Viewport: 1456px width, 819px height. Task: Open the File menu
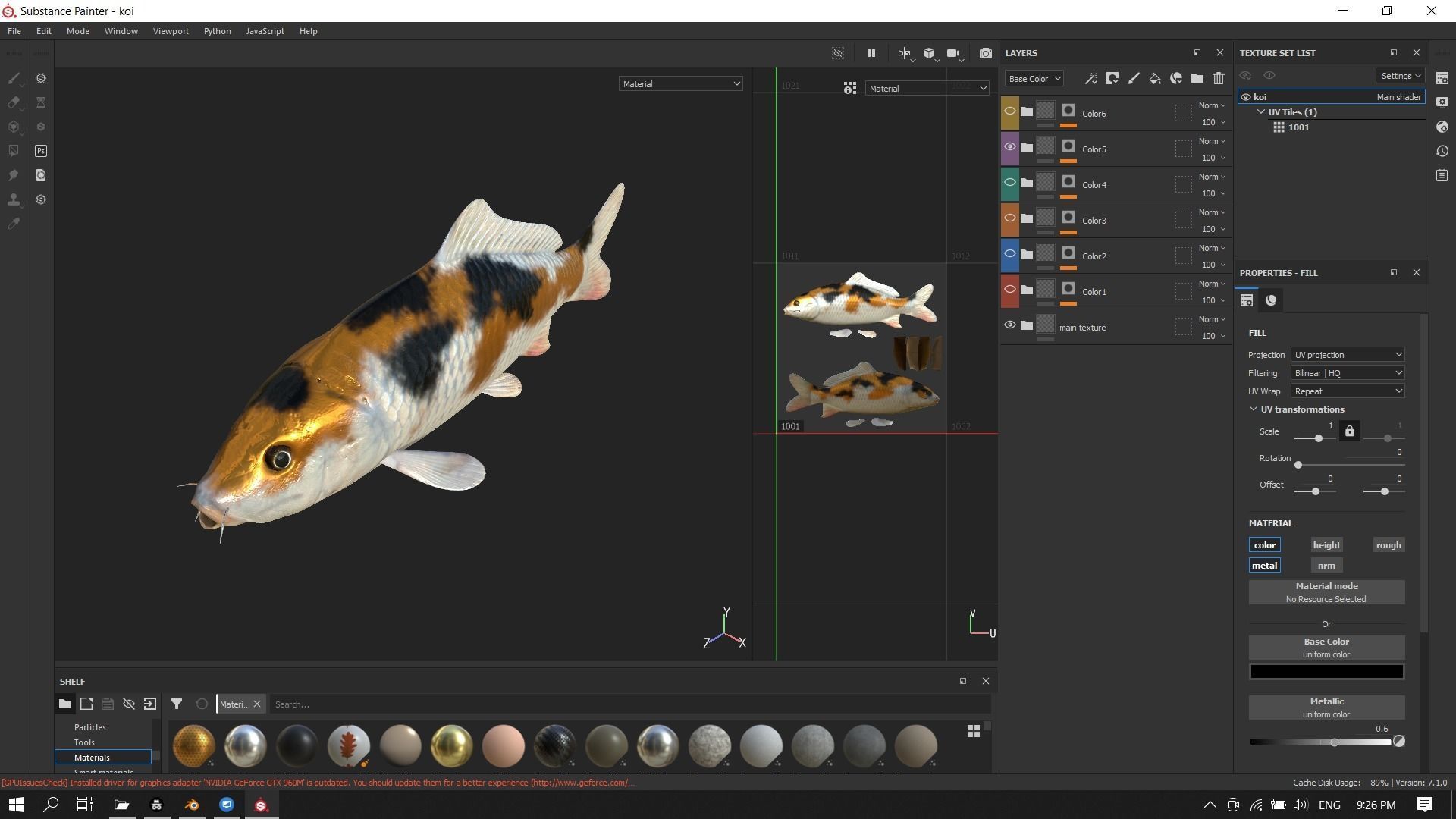14,31
